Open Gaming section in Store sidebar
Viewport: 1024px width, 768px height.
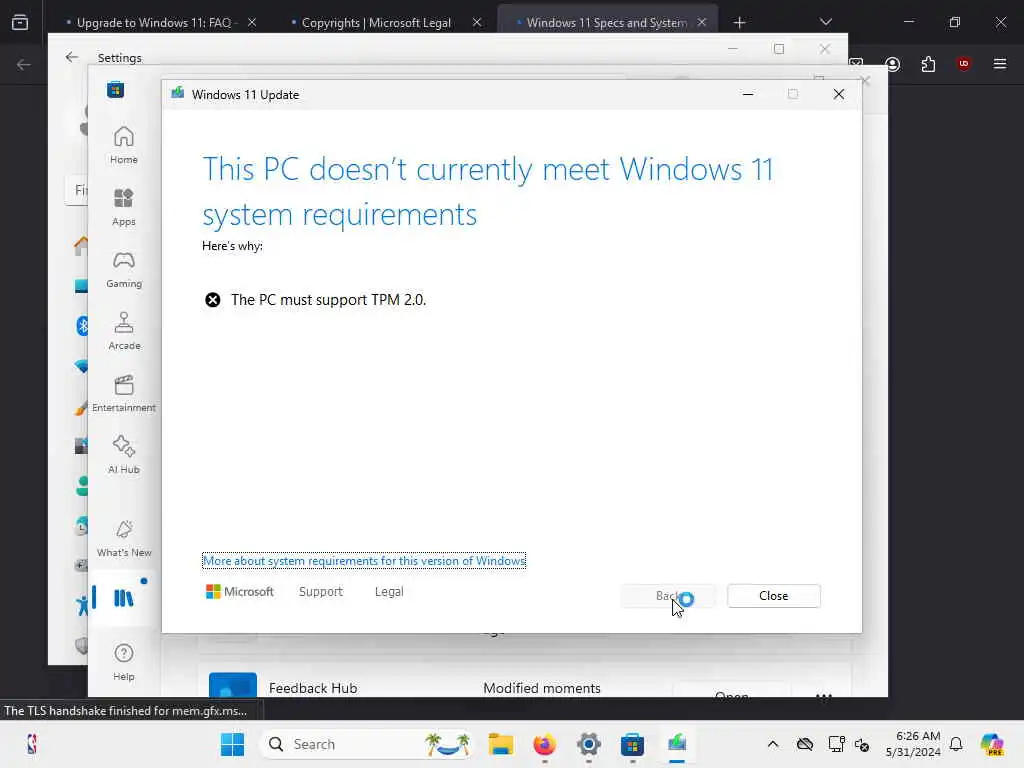coord(123,269)
